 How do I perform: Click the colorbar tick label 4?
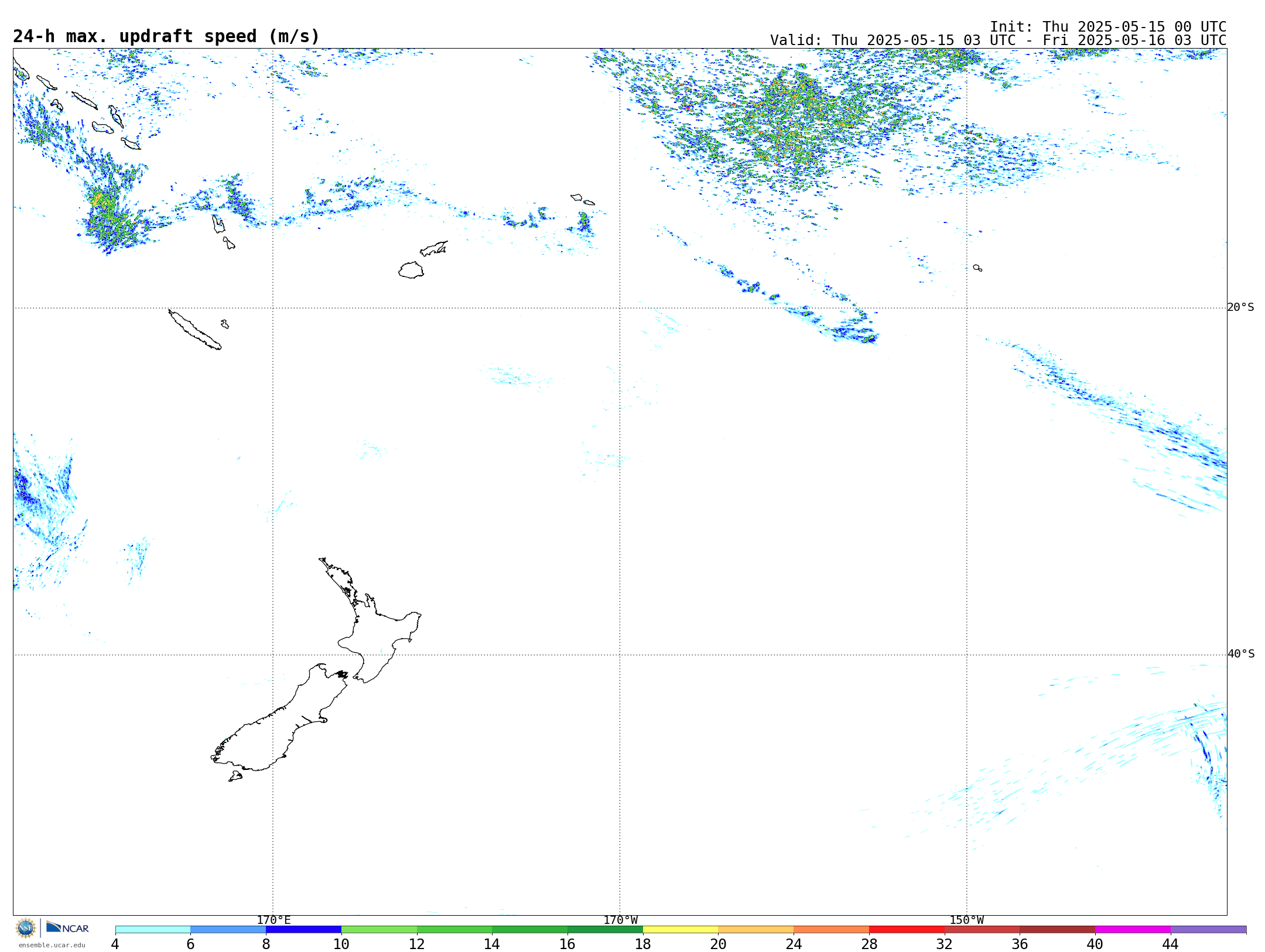[x=115, y=944]
